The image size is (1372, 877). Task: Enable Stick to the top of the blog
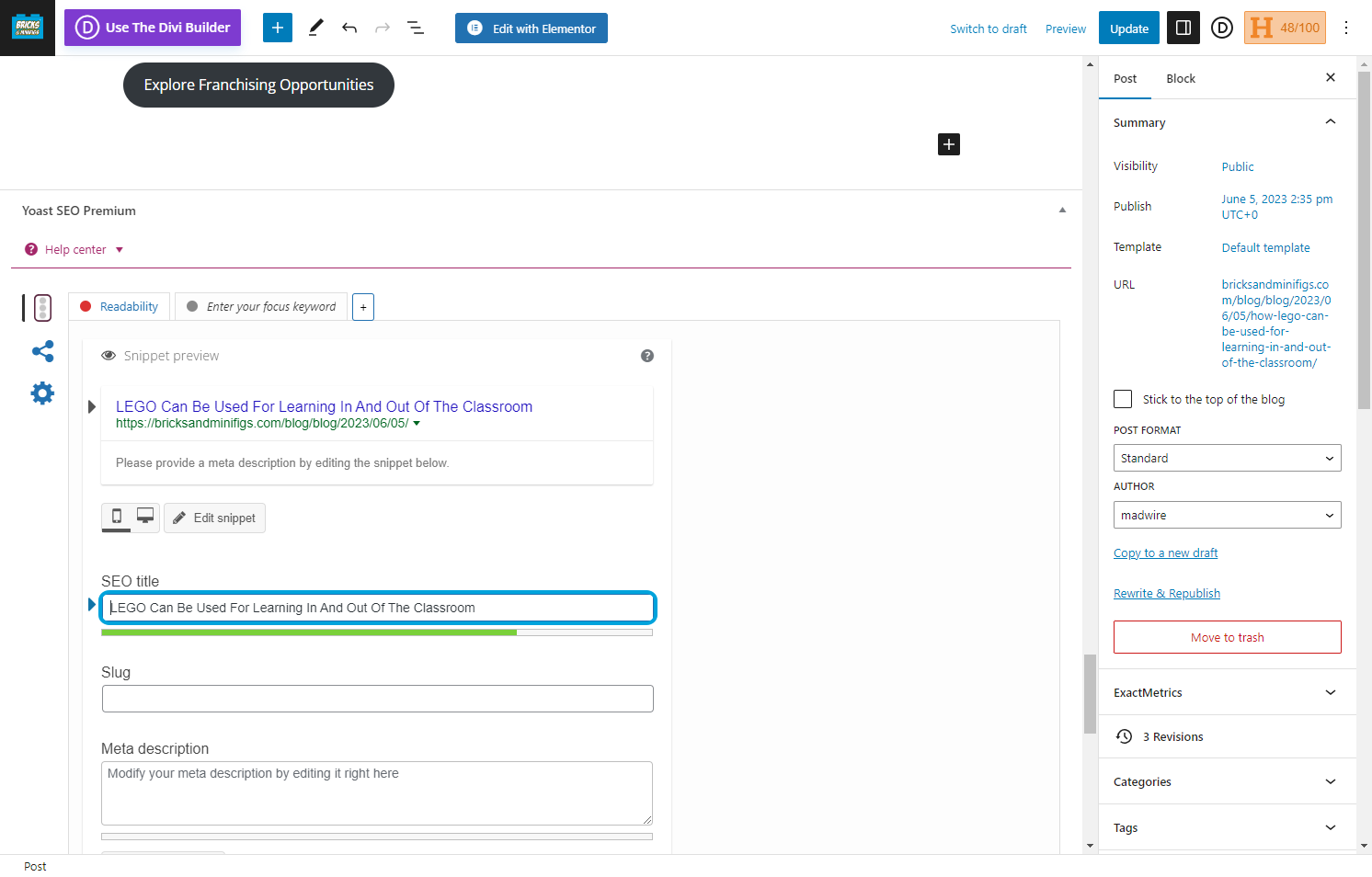point(1123,399)
